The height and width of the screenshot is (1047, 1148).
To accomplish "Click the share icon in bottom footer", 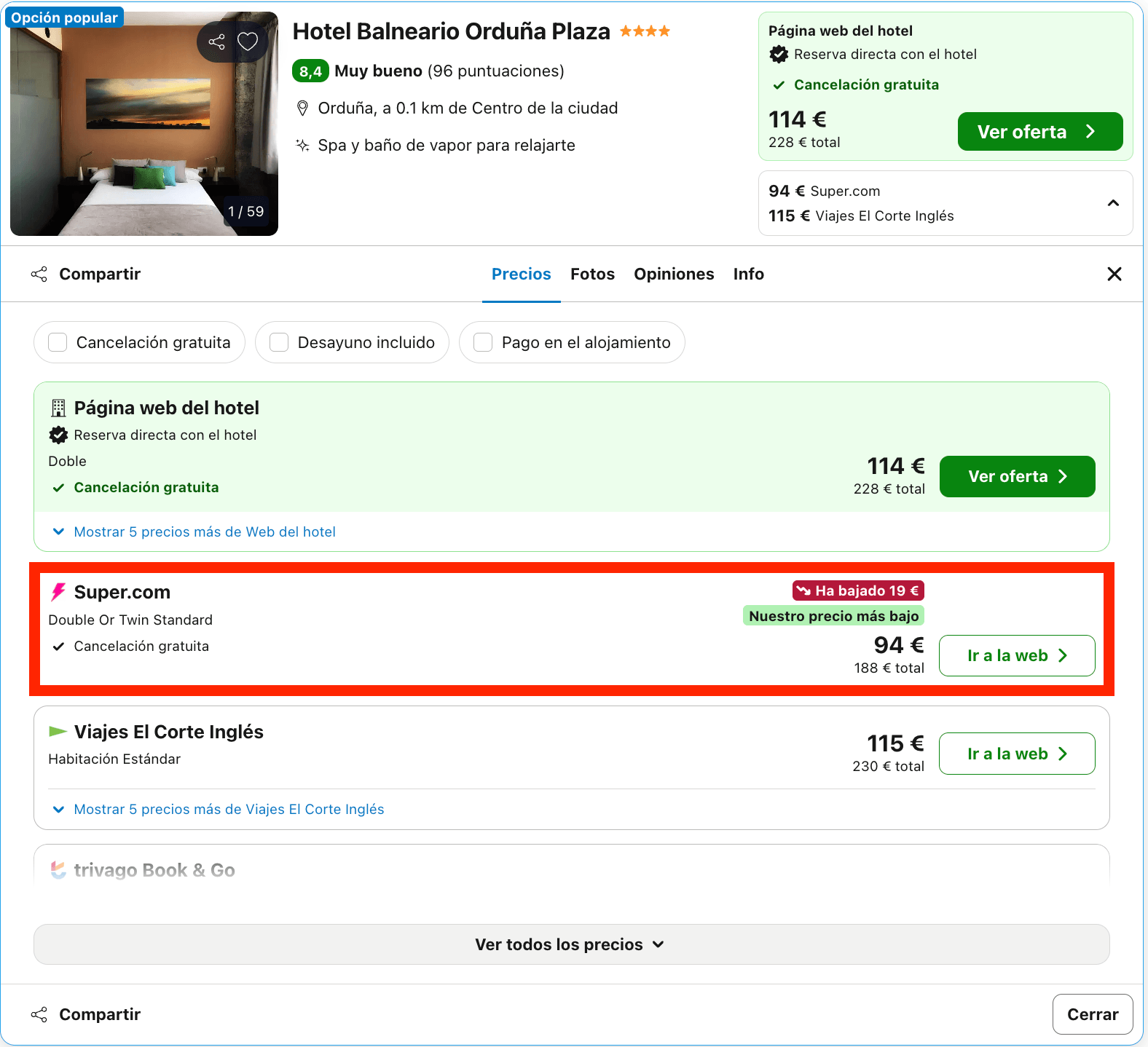I will [x=39, y=1014].
